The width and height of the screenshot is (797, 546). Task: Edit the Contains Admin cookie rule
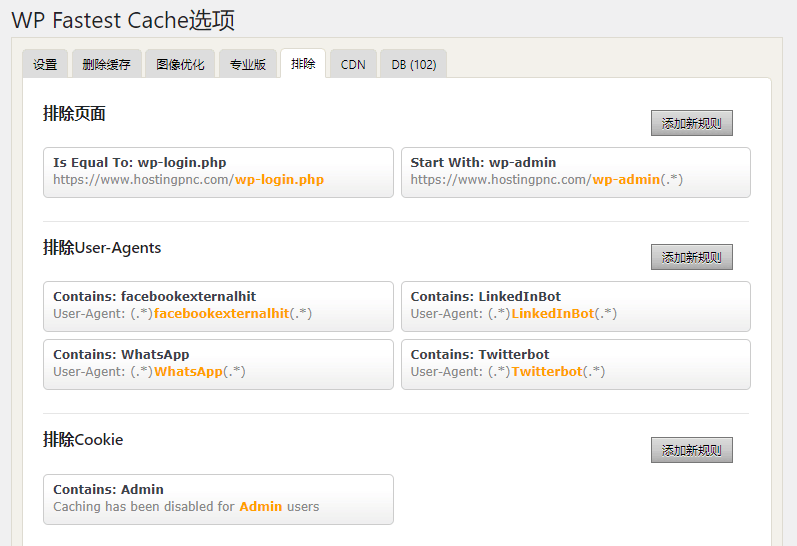click(x=218, y=498)
